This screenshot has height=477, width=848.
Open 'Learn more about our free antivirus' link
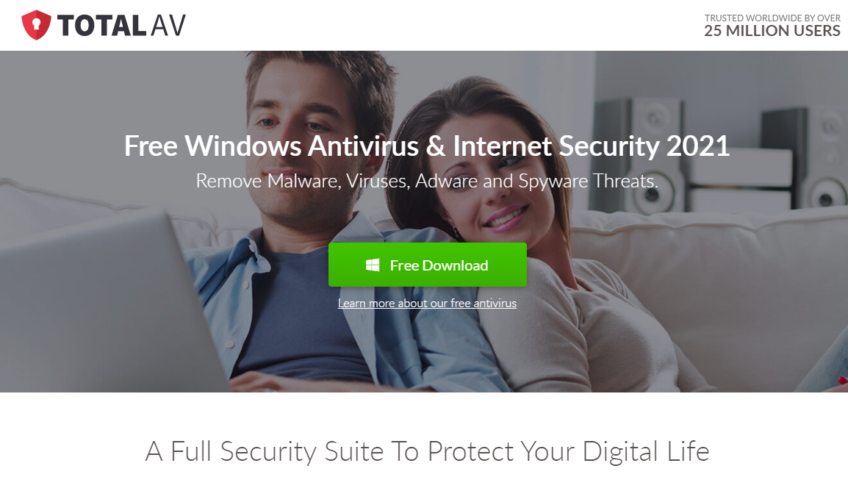pyautogui.click(x=427, y=303)
